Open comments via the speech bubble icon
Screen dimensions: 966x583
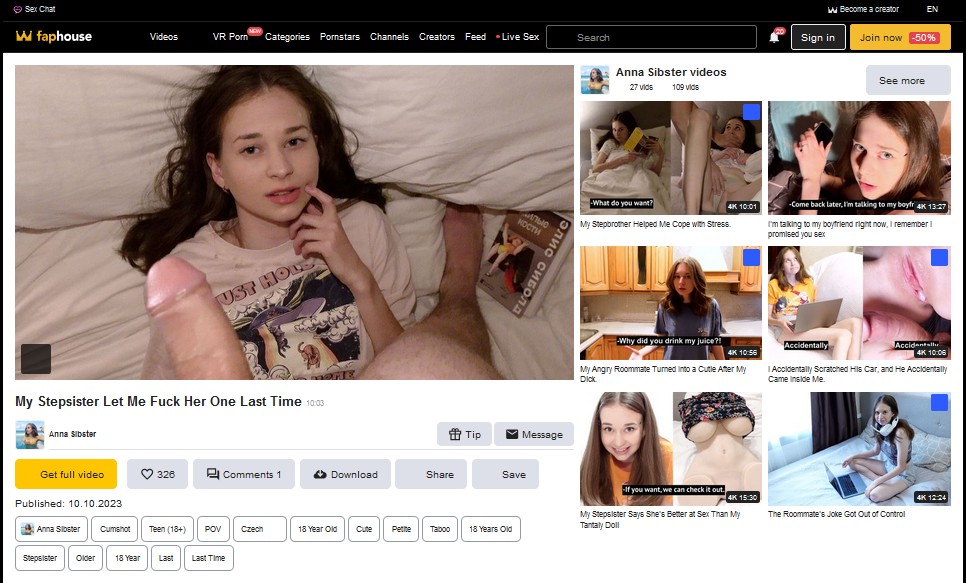click(213, 474)
